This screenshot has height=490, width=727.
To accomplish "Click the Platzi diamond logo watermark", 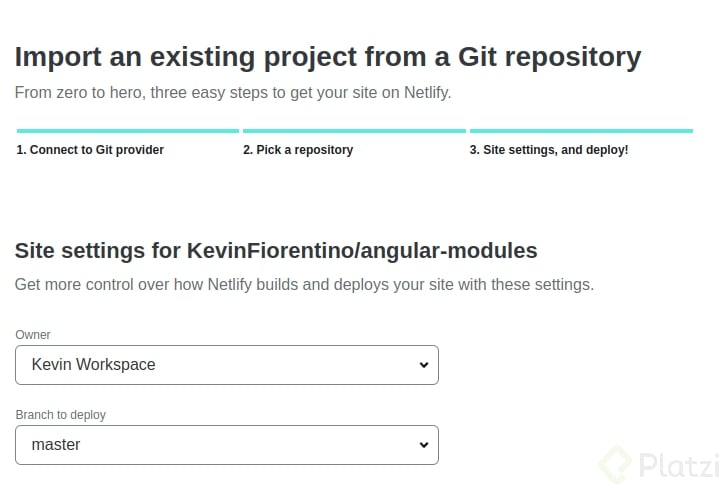I will (615, 464).
